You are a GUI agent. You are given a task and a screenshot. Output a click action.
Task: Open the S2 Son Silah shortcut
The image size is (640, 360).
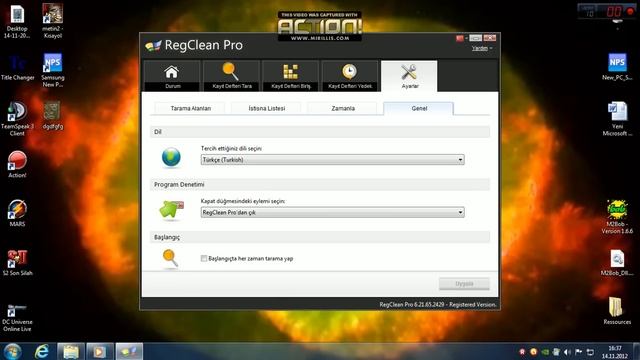coord(17,262)
